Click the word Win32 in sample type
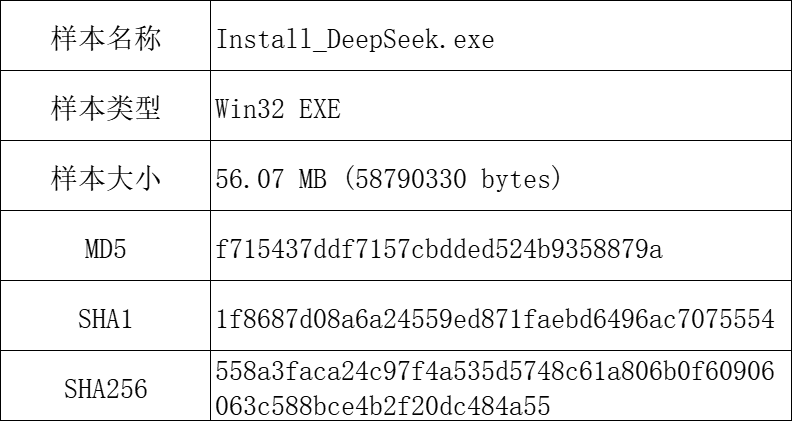This screenshot has height=421, width=792. coord(250,109)
